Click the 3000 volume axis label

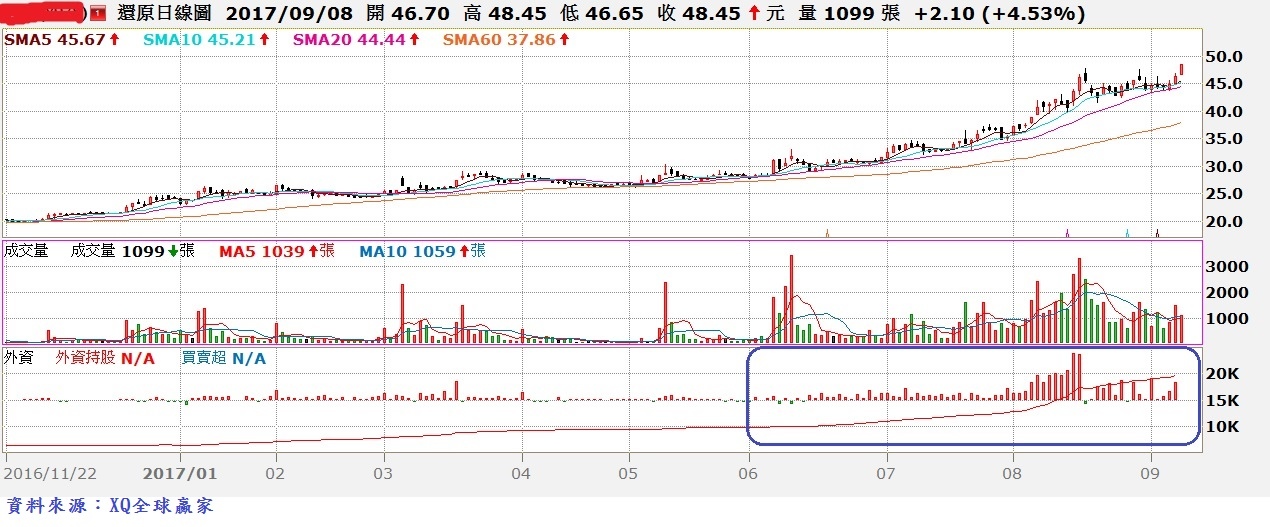1226,267
